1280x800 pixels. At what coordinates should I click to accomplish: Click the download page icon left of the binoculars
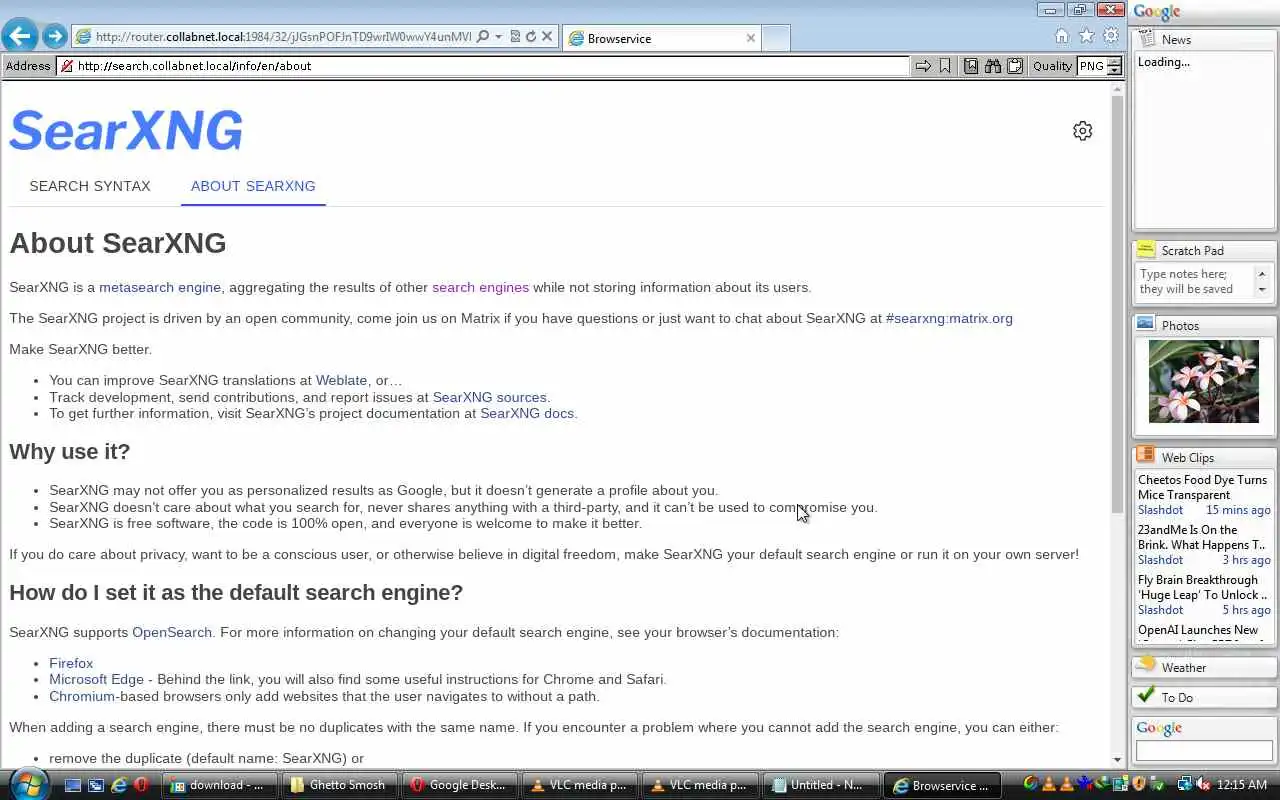(x=971, y=66)
